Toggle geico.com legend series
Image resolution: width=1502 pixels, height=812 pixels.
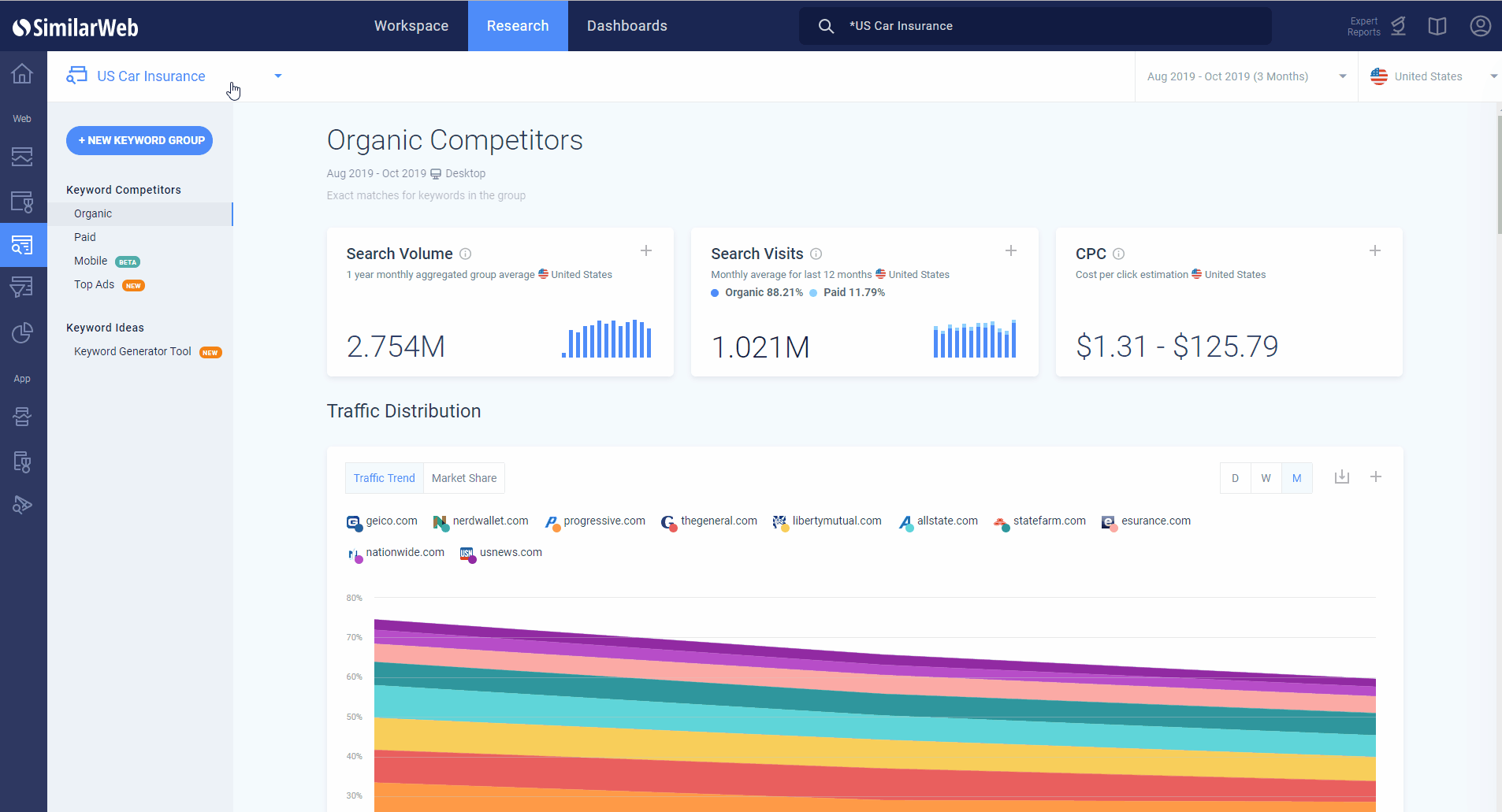[382, 521]
